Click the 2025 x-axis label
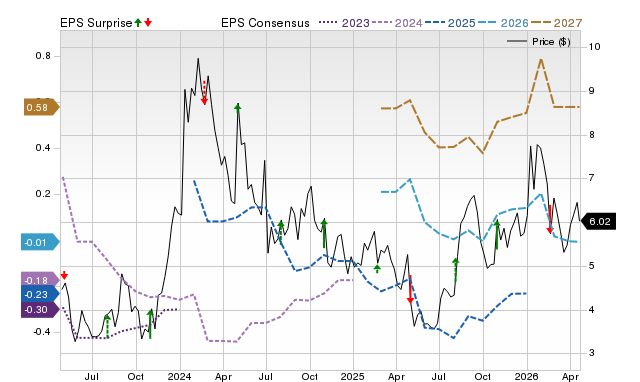 (x=353, y=376)
